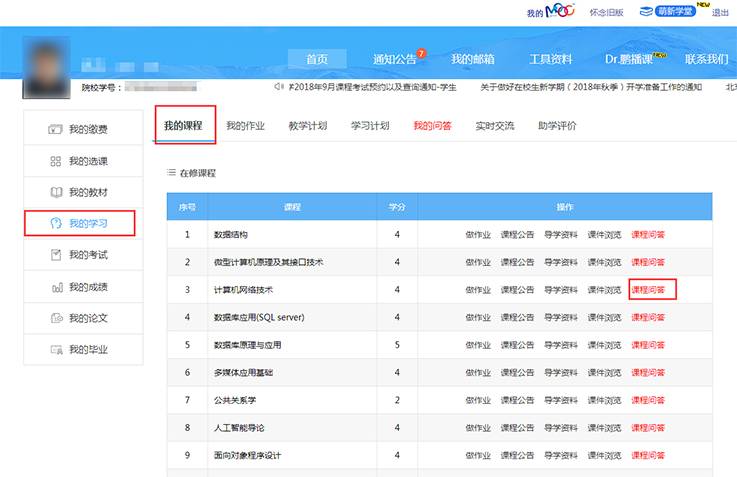The image size is (737, 477).
Task: Open 课程问答 for 面向对象程序设计
Action: 648,455
